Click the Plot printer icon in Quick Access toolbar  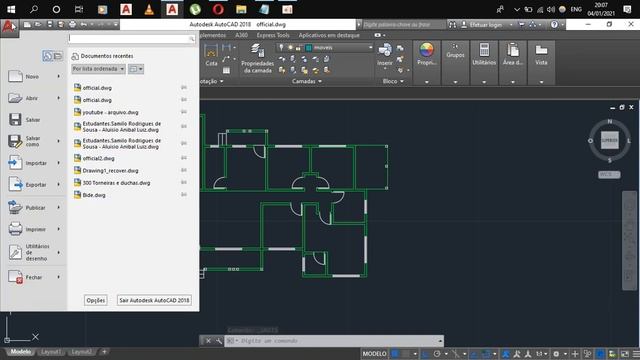72,24
